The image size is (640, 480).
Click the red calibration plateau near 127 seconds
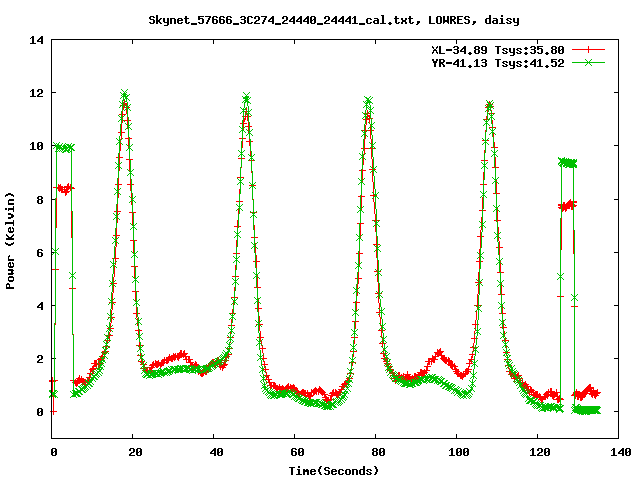coord(567,206)
